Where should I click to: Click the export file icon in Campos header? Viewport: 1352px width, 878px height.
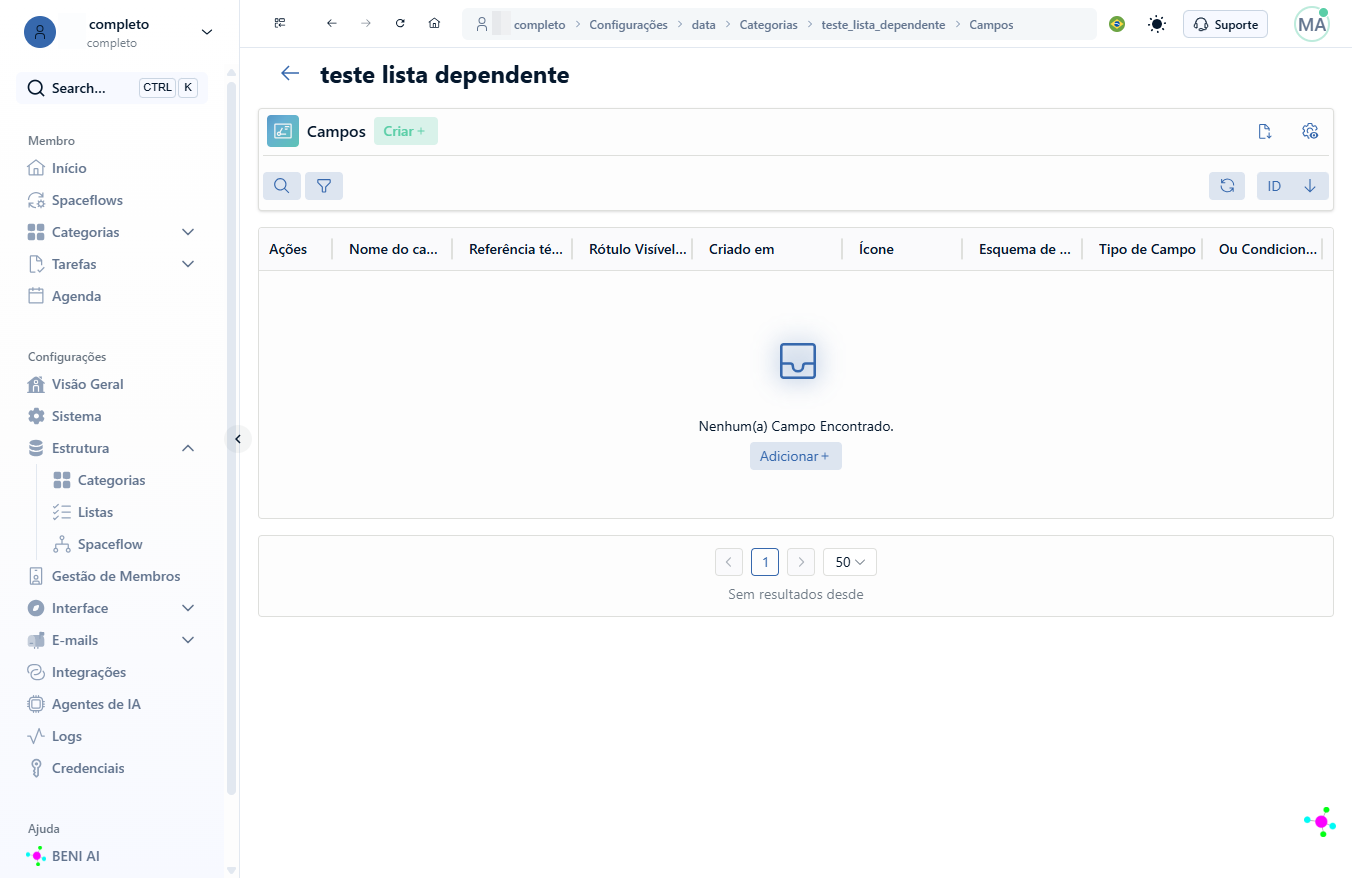tap(1264, 131)
